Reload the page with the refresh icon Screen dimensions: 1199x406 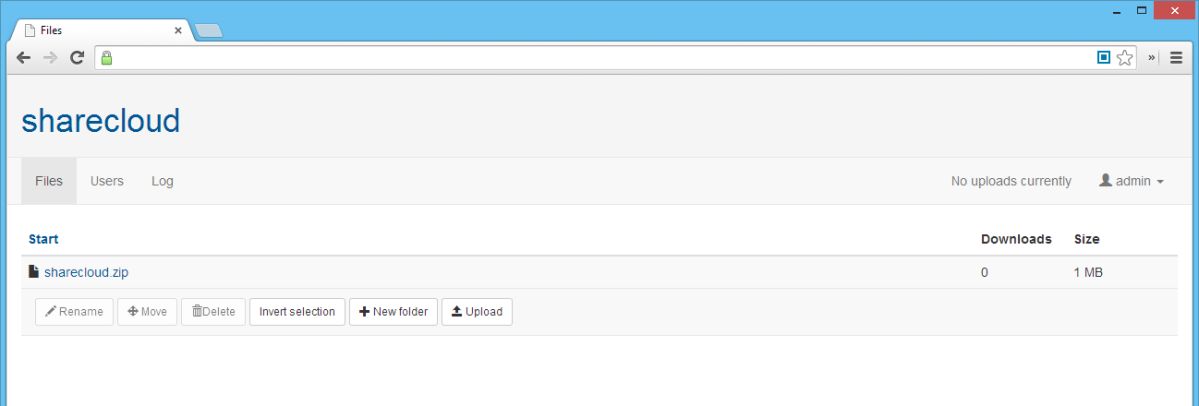coord(76,57)
